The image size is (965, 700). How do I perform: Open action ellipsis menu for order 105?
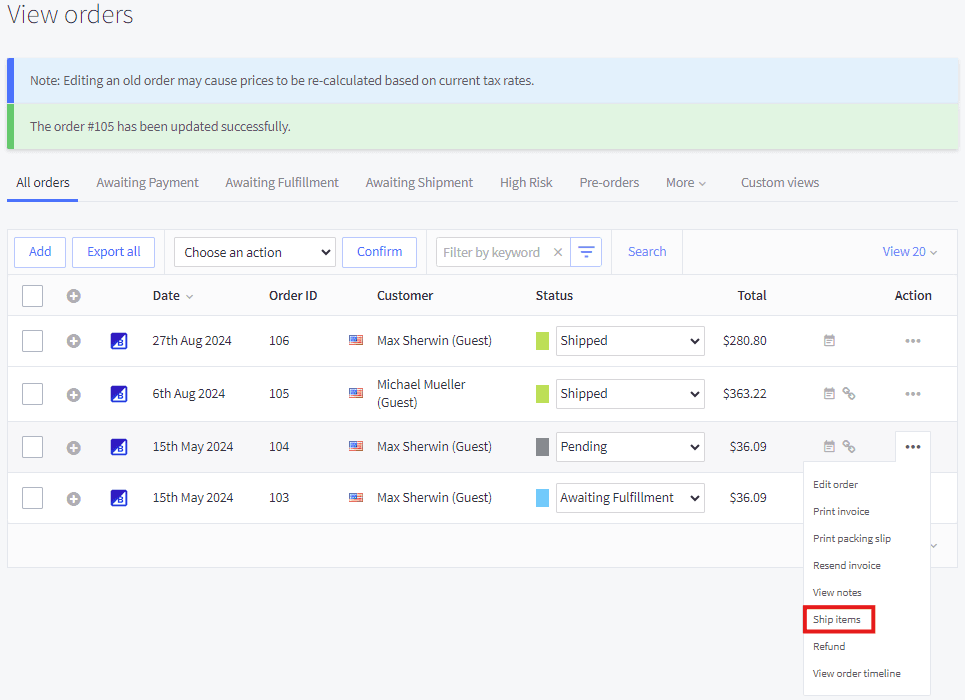[913, 394]
